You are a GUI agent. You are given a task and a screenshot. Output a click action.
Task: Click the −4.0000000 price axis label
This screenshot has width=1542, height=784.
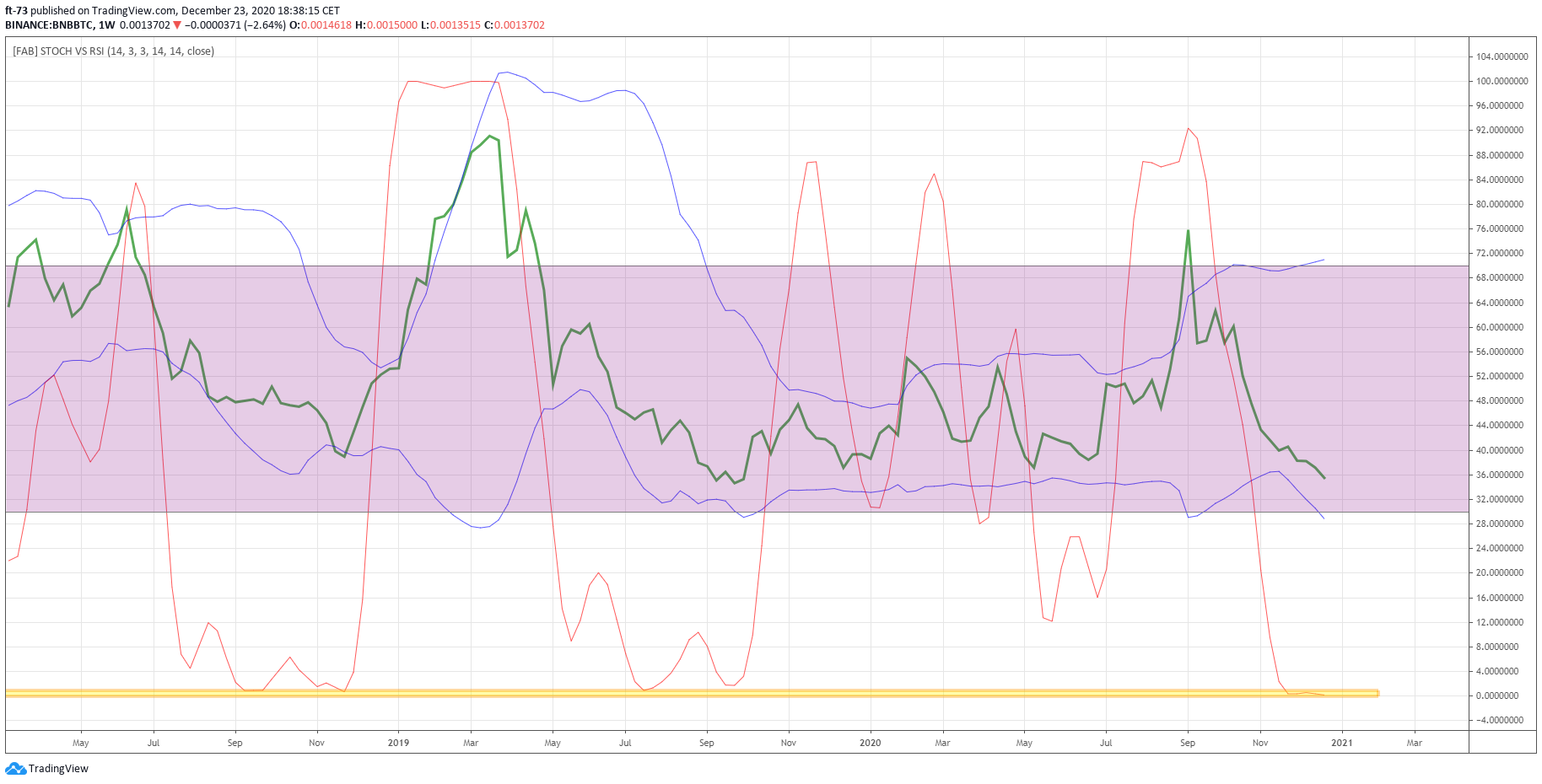1502,720
